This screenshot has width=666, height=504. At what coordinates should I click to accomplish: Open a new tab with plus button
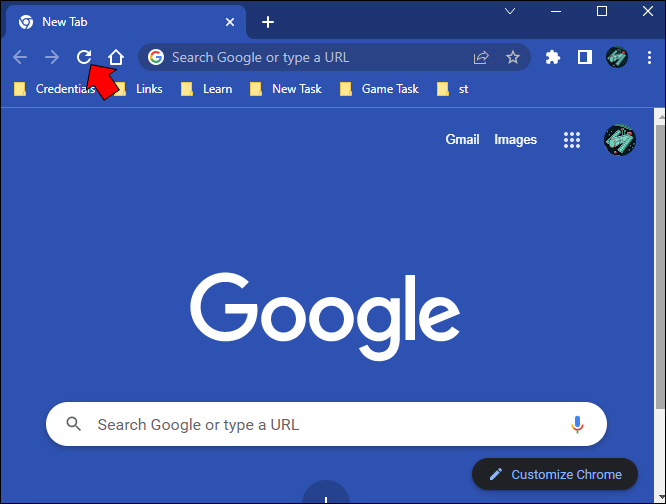click(x=268, y=22)
